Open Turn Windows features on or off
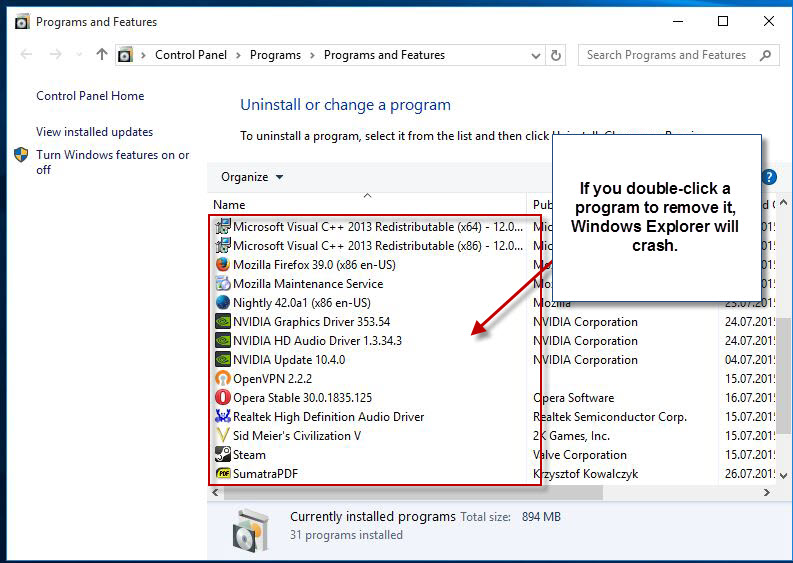 112,162
